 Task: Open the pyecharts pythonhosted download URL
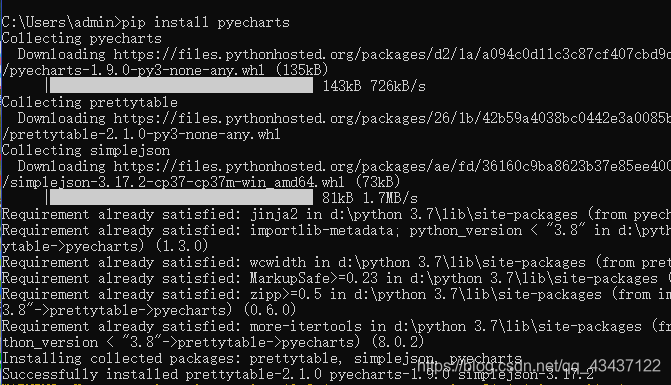pyautogui.click(x=392, y=54)
